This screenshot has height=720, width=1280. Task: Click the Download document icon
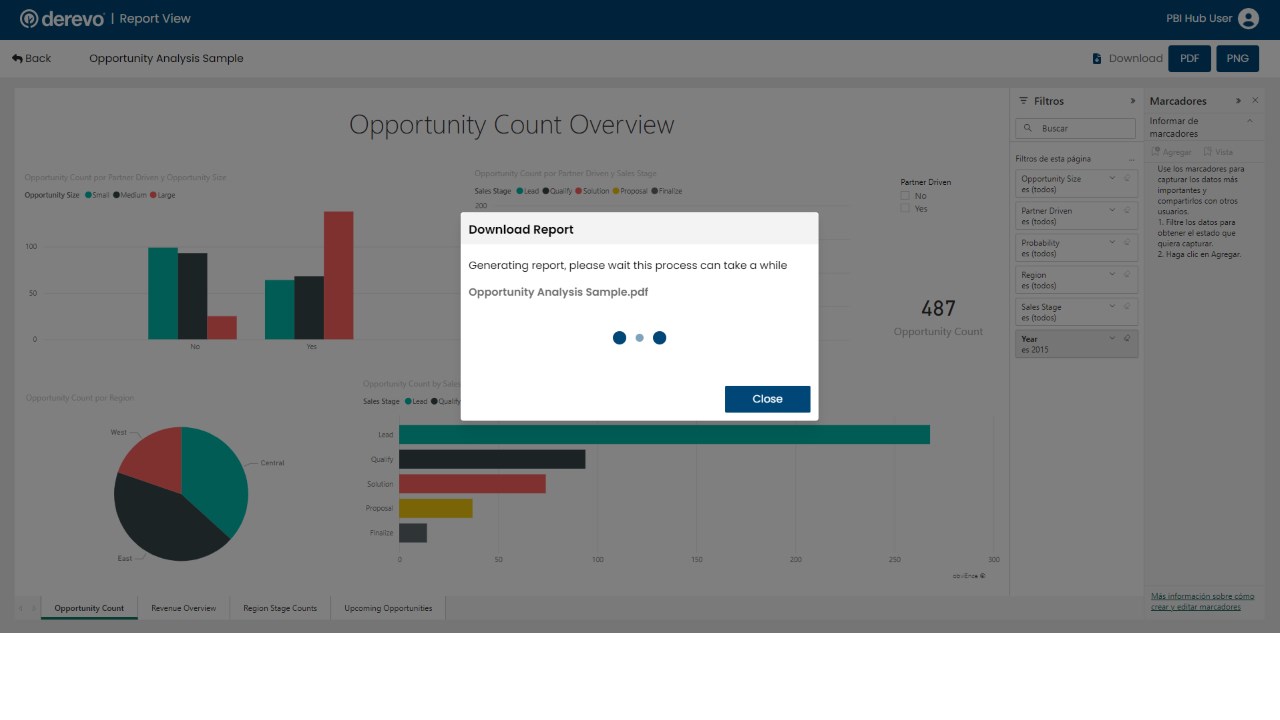(1097, 58)
